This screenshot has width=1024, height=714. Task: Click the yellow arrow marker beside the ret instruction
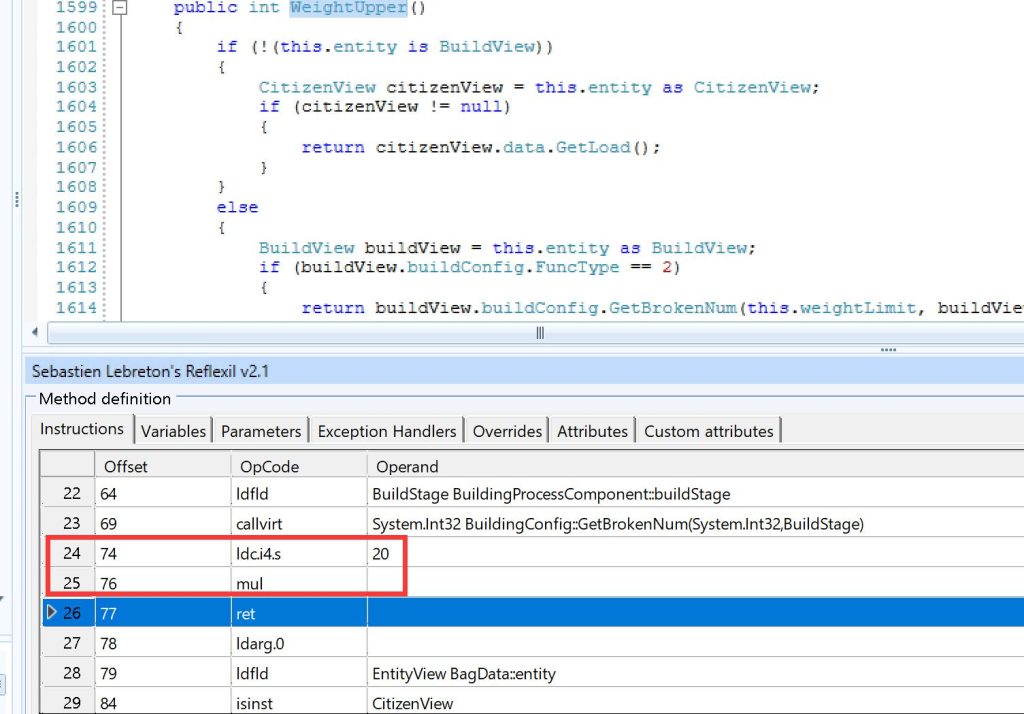(x=52, y=613)
